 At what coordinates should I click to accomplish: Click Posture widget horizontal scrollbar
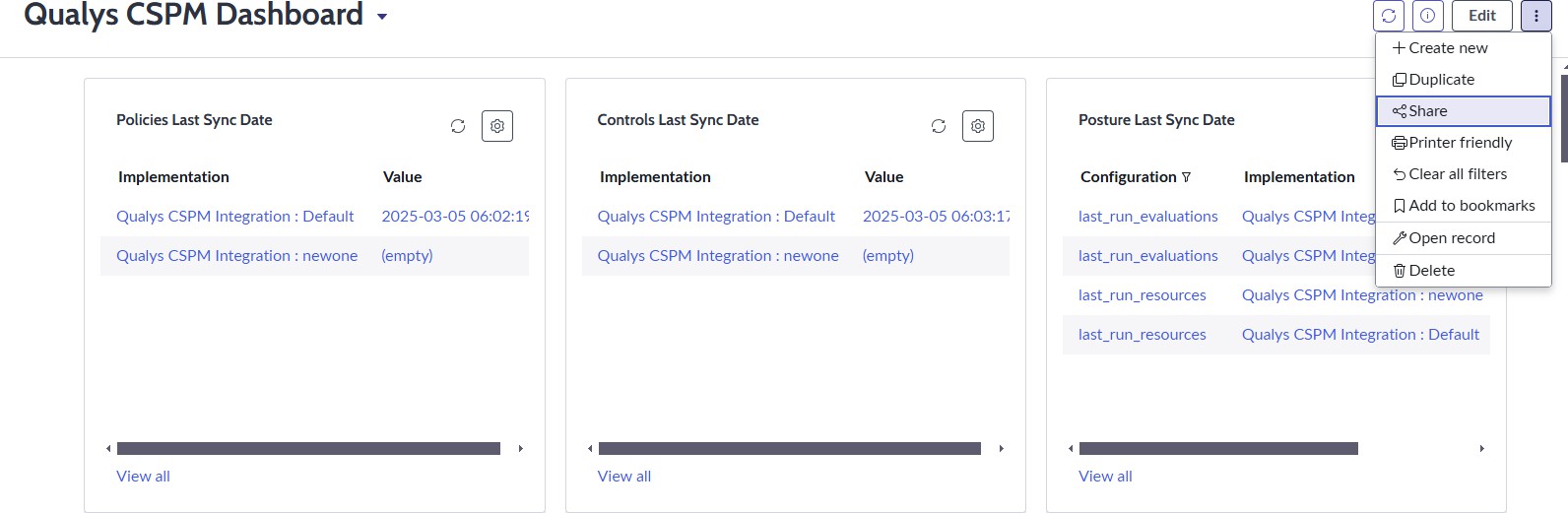pyautogui.click(x=1218, y=449)
